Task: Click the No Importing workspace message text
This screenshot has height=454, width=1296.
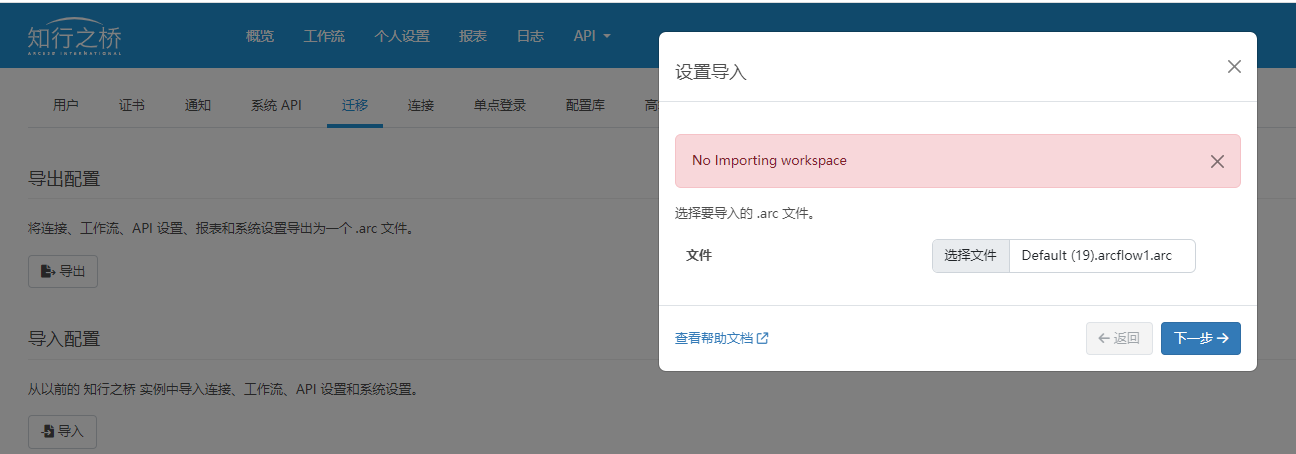Action: (769, 160)
